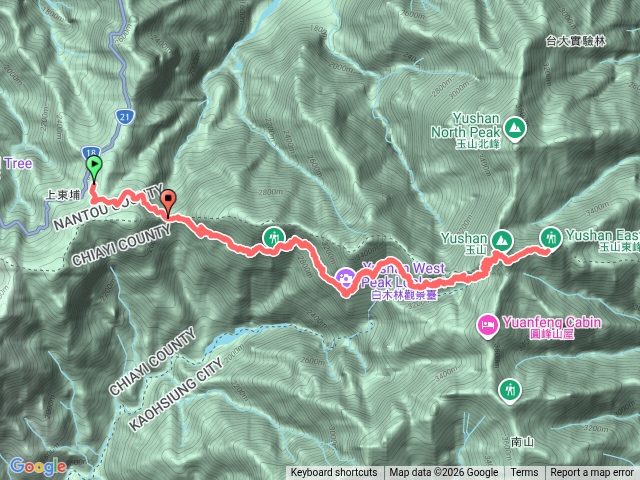This screenshot has width=640, height=480.
Task: Select the hiking marker above 南山
Action: [x=510, y=390]
